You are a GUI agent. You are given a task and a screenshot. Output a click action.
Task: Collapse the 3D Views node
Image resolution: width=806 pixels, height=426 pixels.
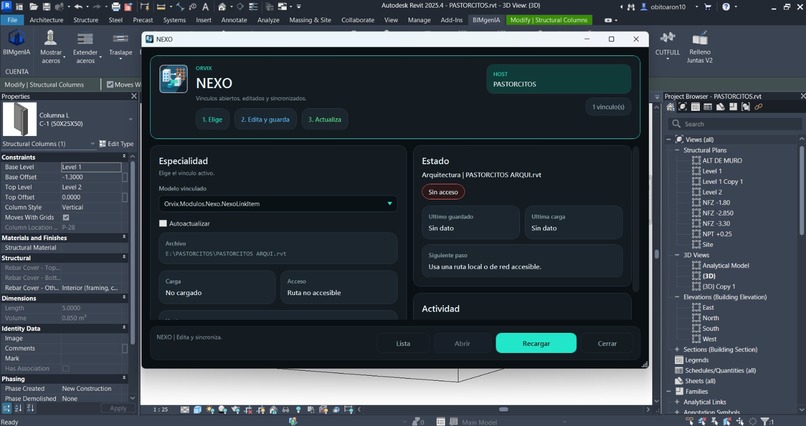pyautogui.click(x=677, y=255)
